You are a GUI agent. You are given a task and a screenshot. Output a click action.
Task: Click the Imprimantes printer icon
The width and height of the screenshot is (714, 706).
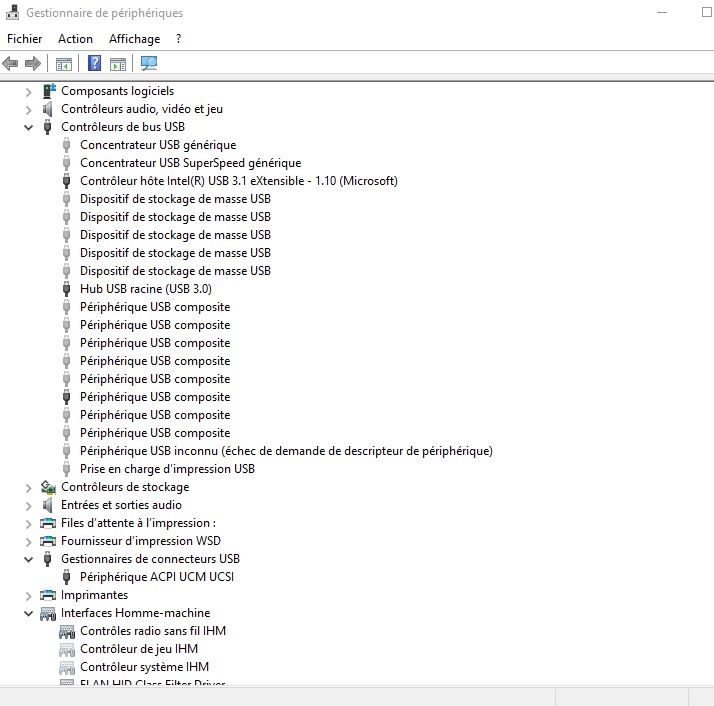tap(48, 595)
